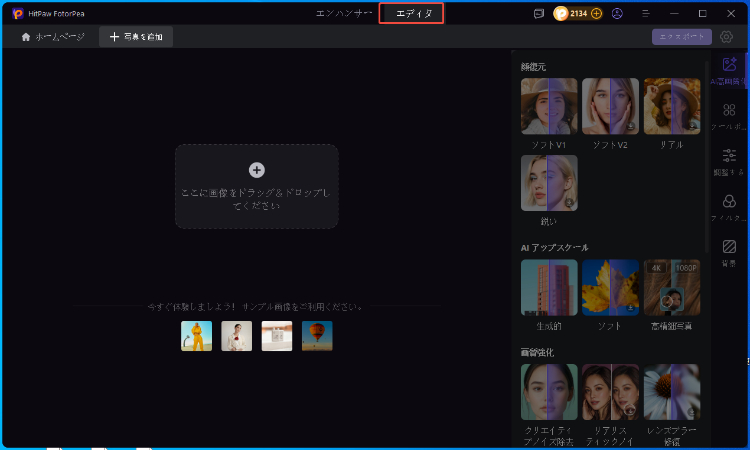
Task: Open the toolbox (ツールボックス) sidebar icon
Action: pyautogui.click(x=729, y=110)
